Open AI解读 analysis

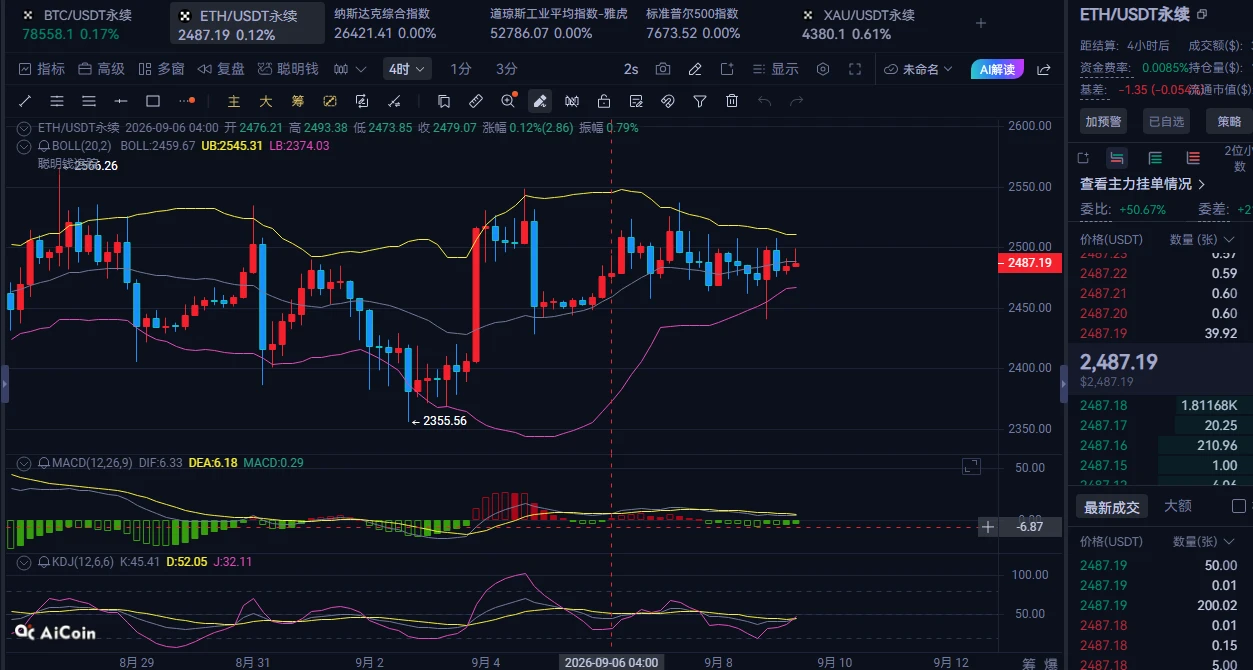(997, 69)
